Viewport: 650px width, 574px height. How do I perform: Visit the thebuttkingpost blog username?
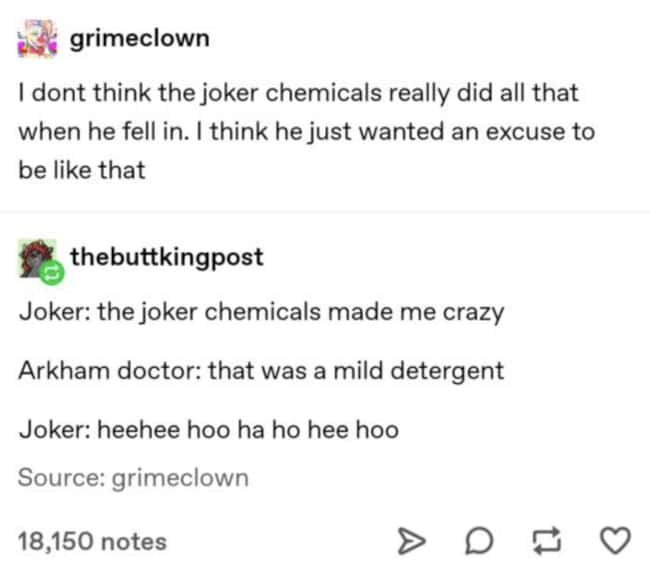[x=167, y=258]
